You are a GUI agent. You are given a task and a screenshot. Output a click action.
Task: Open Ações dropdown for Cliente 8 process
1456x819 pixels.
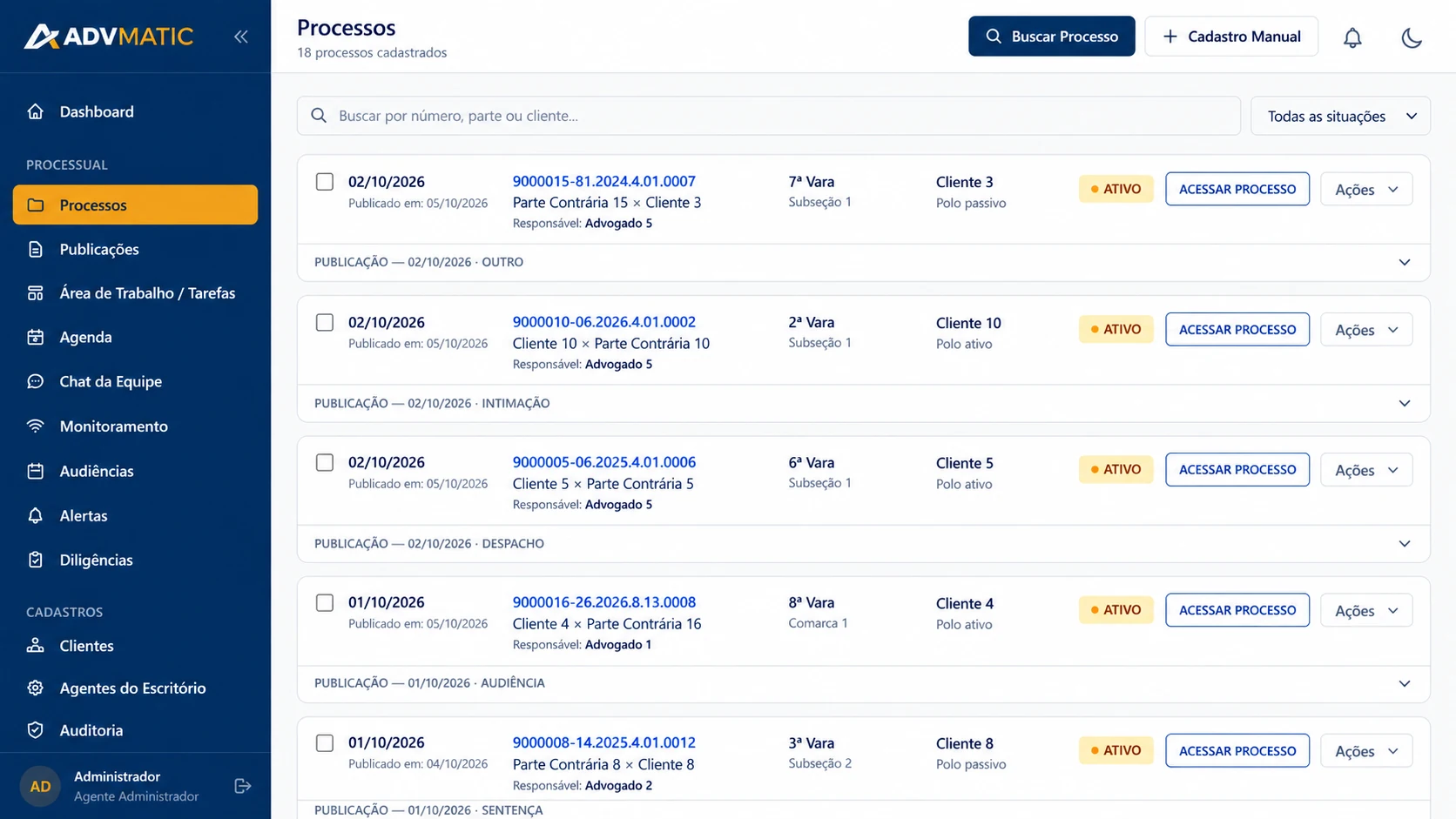click(1366, 751)
